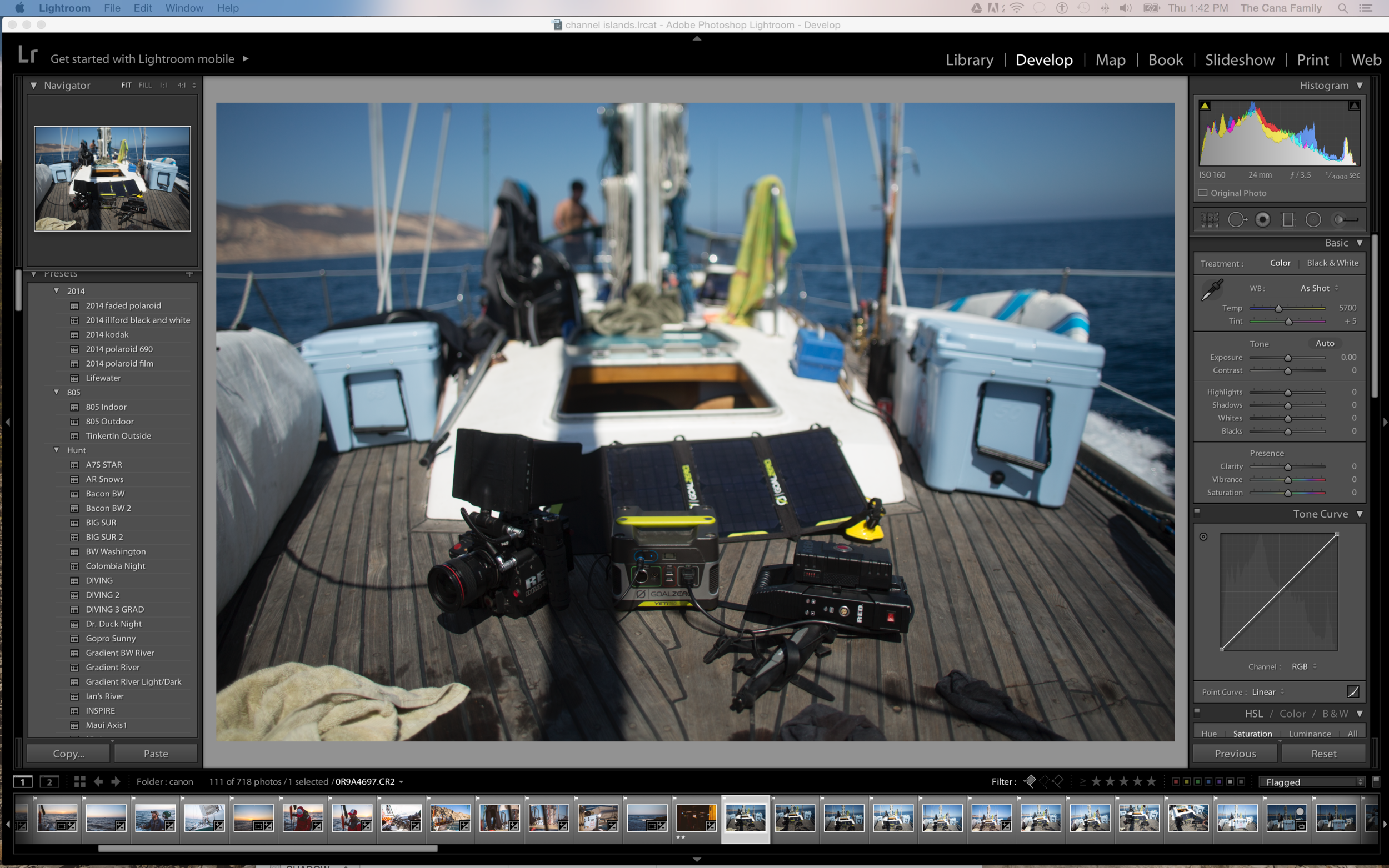The image size is (1389, 868).
Task: Open the Window menu
Action: coord(184,8)
